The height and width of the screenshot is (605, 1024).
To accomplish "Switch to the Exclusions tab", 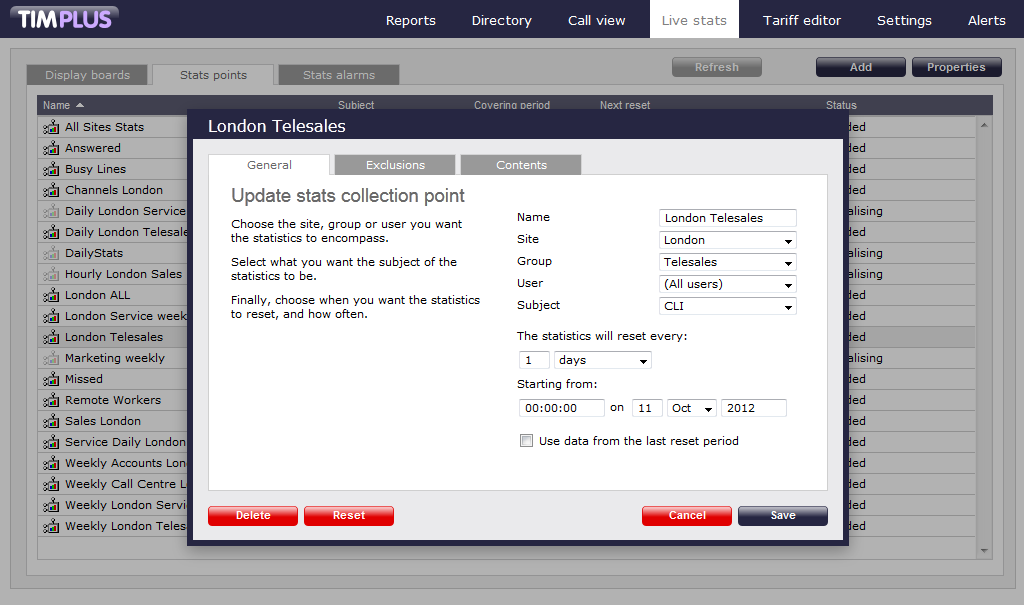I will 395,165.
